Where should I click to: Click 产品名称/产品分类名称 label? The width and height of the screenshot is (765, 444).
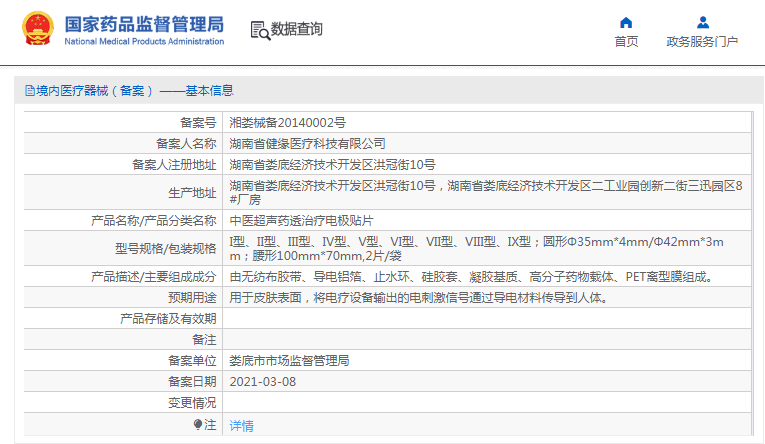(x=153, y=221)
